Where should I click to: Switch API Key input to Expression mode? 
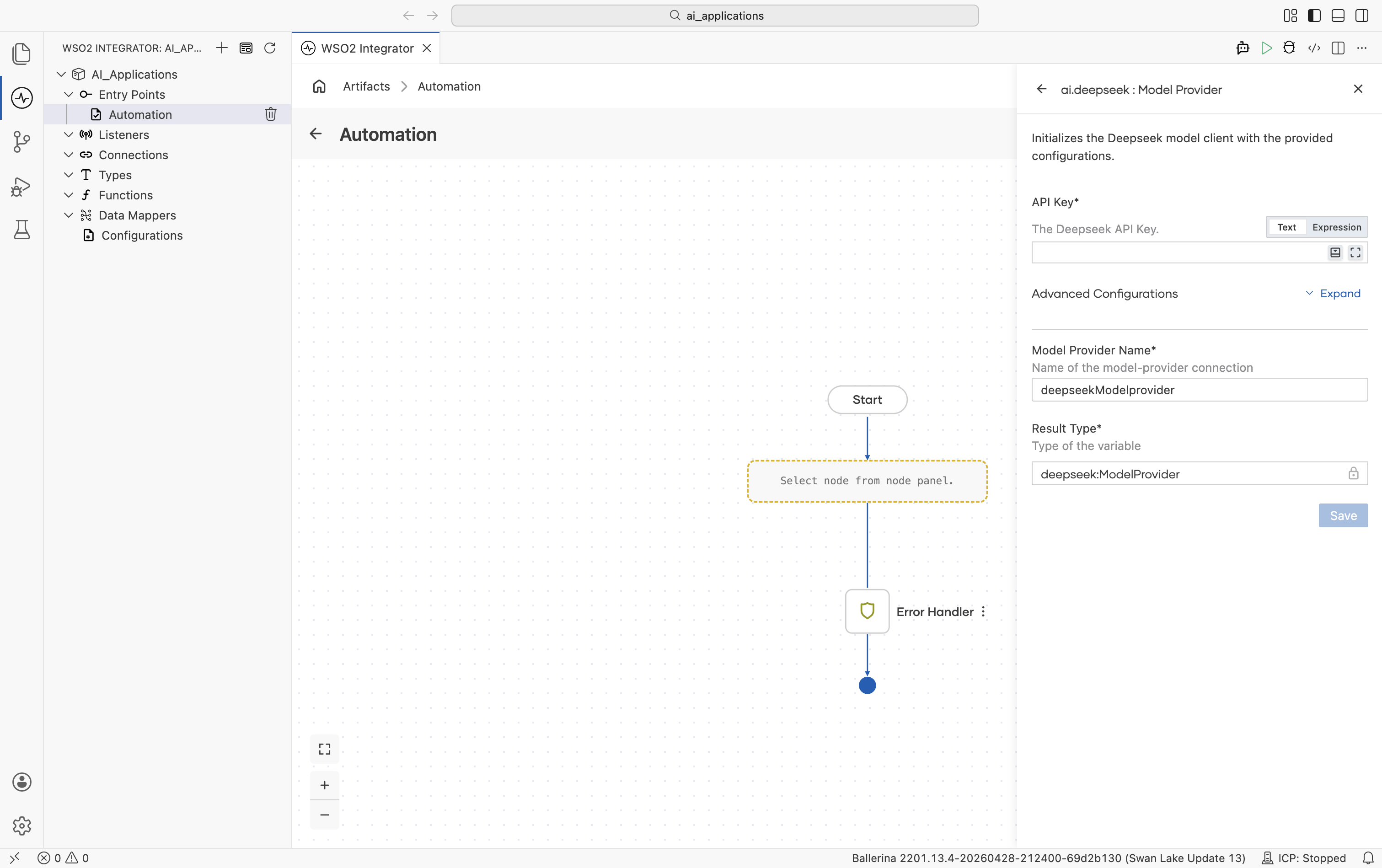(1337, 227)
